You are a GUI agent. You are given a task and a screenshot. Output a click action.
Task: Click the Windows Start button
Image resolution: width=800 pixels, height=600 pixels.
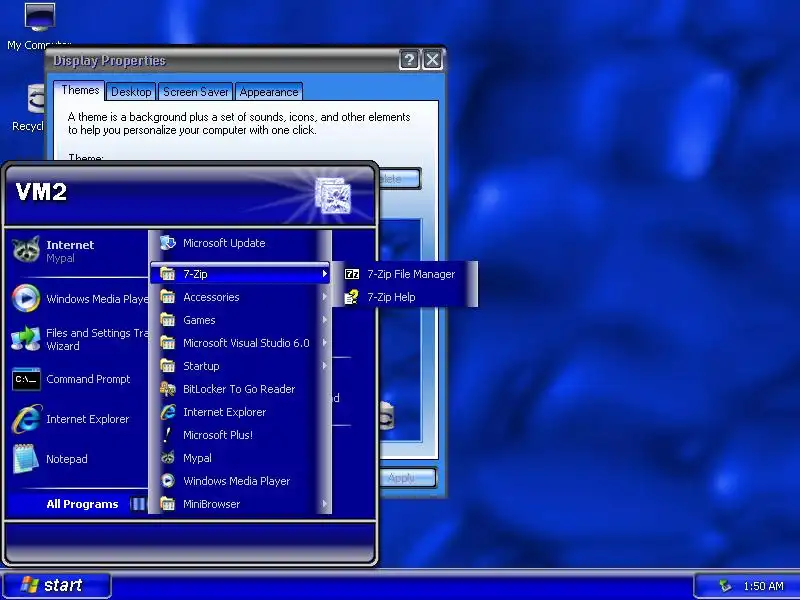pyautogui.click(x=57, y=585)
